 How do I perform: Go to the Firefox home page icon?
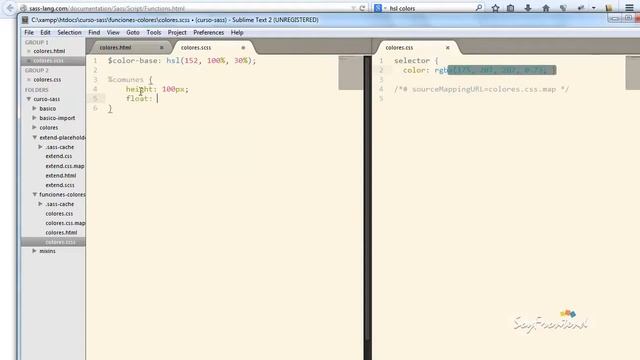pyautogui.click(x=546, y=8)
